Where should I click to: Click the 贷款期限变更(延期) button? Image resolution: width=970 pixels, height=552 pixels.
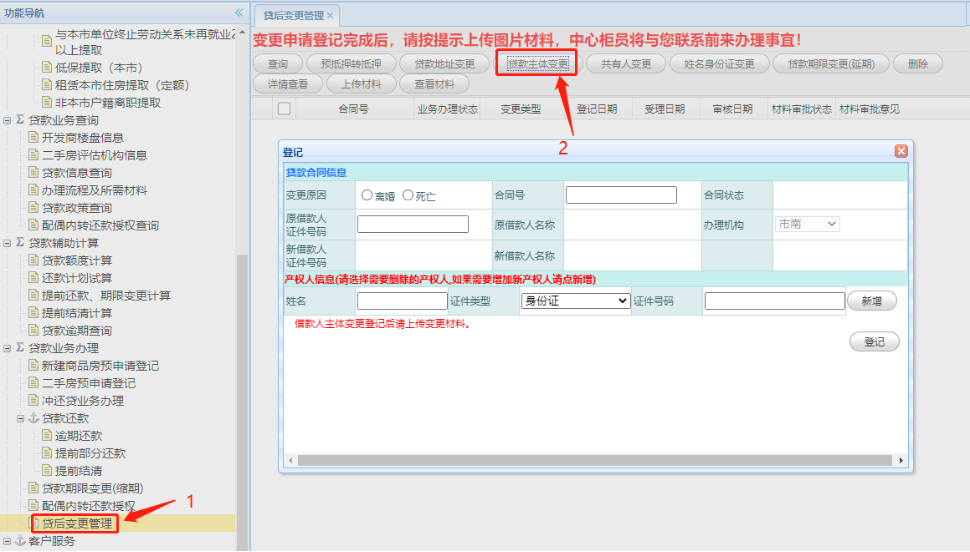tap(831, 64)
